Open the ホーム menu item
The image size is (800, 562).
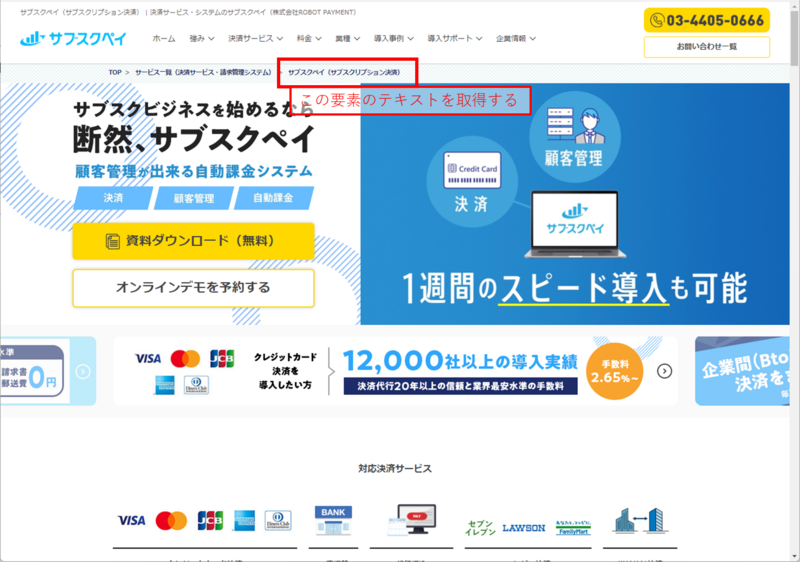point(164,38)
